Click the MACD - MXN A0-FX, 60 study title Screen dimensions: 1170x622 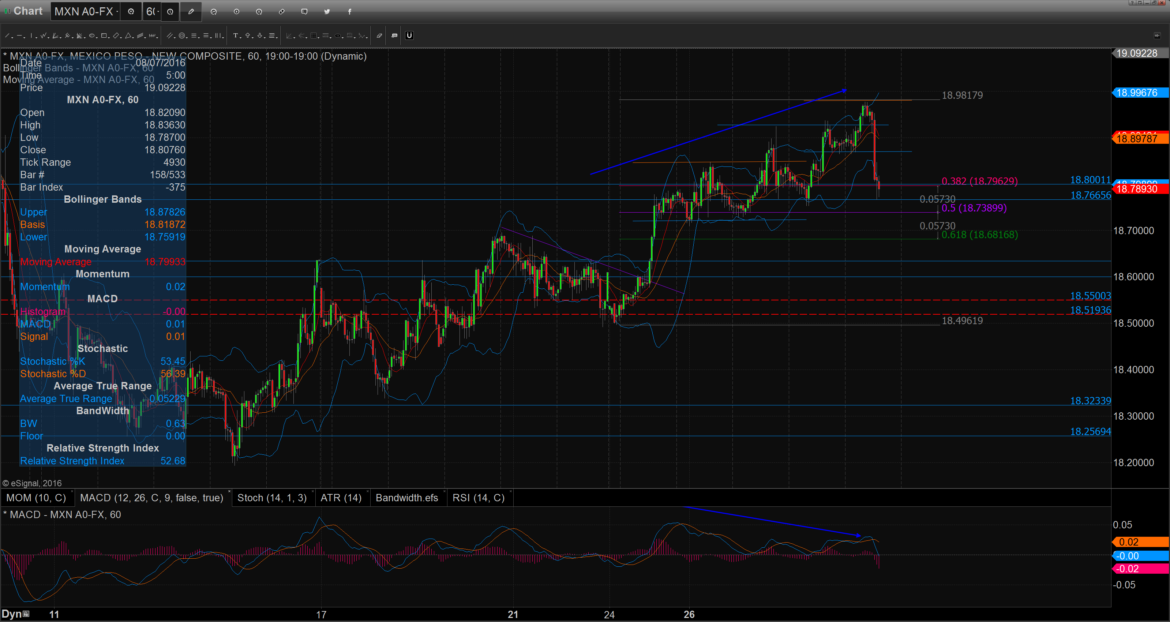click(x=63, y=515)
